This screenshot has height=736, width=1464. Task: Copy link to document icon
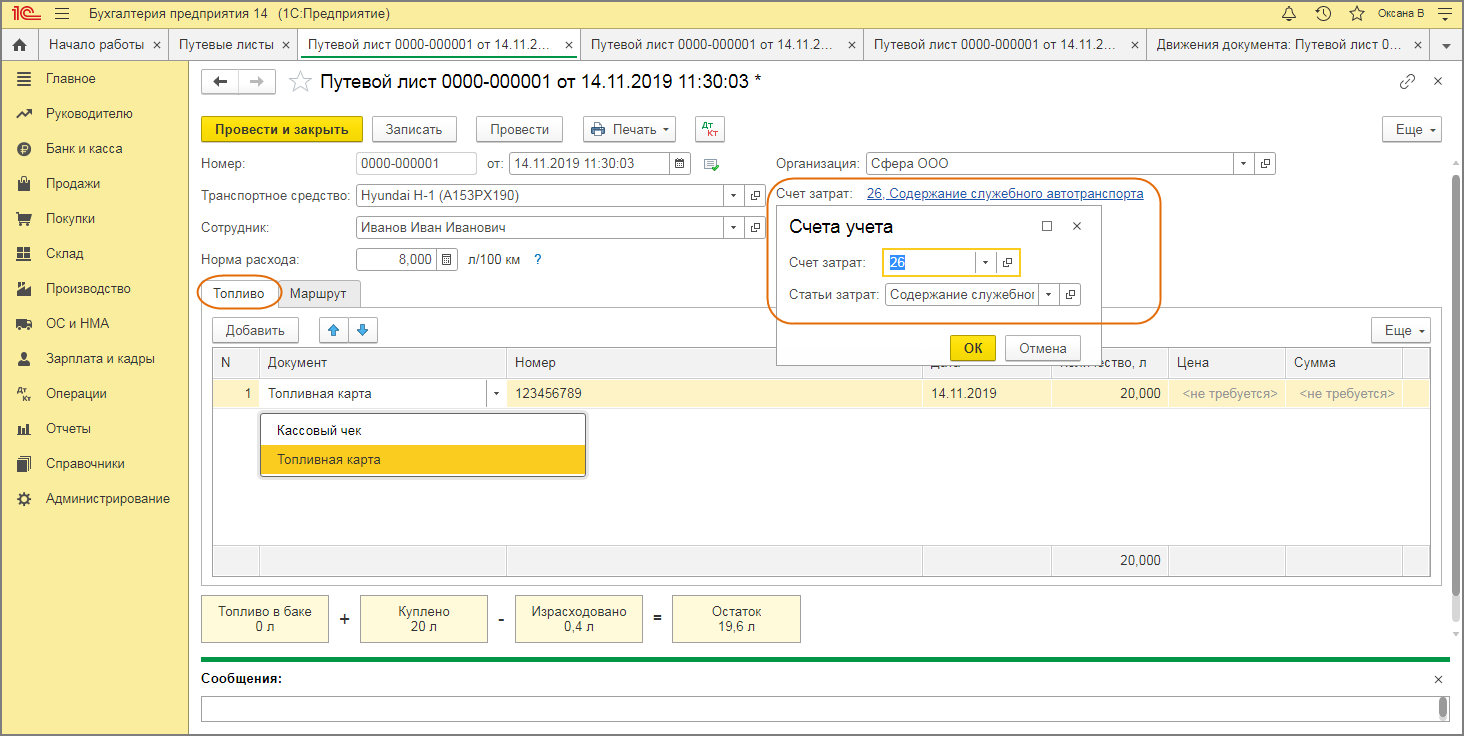[x=1407, y=82]
